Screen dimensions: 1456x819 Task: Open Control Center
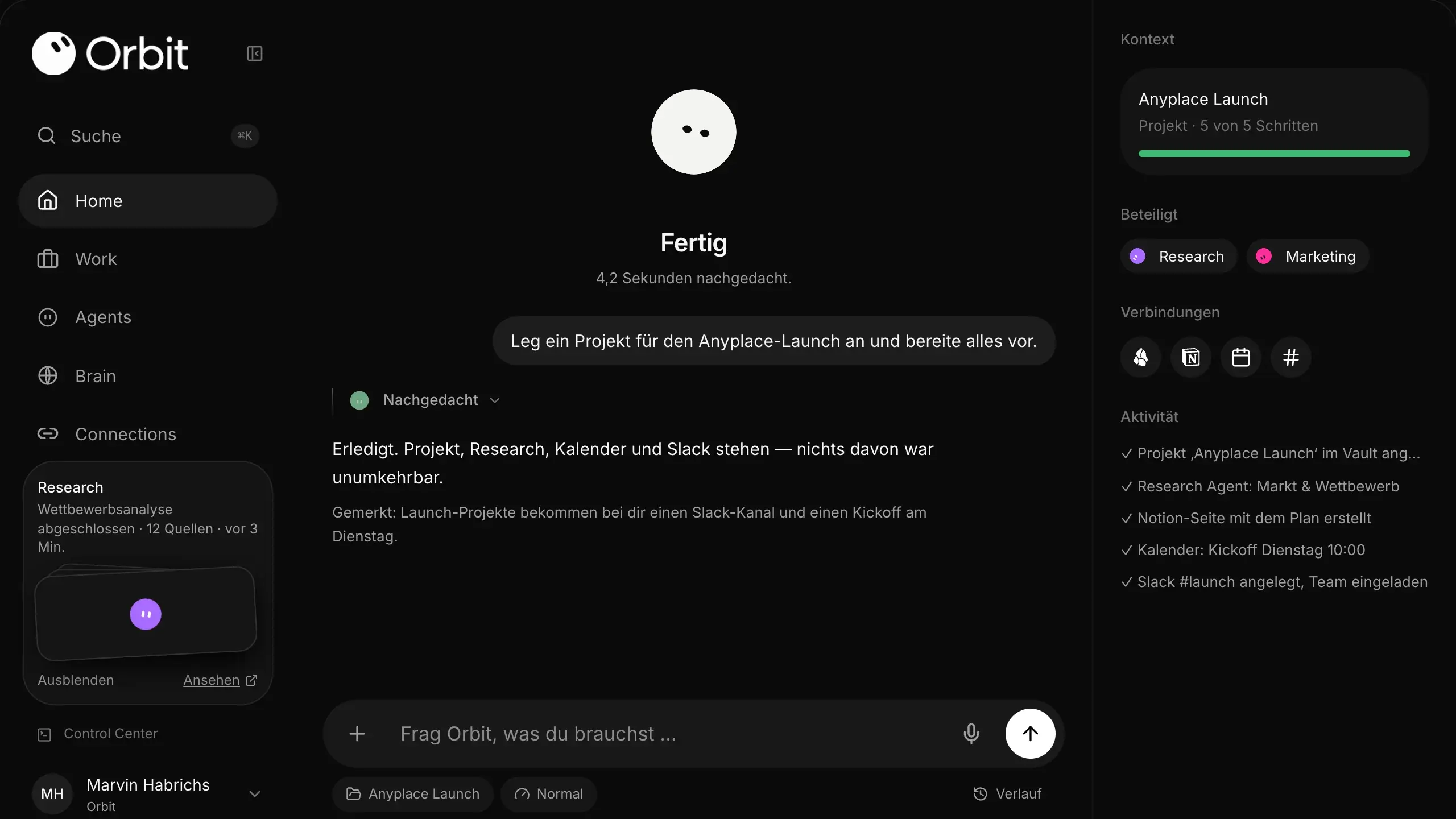[98, 734]
